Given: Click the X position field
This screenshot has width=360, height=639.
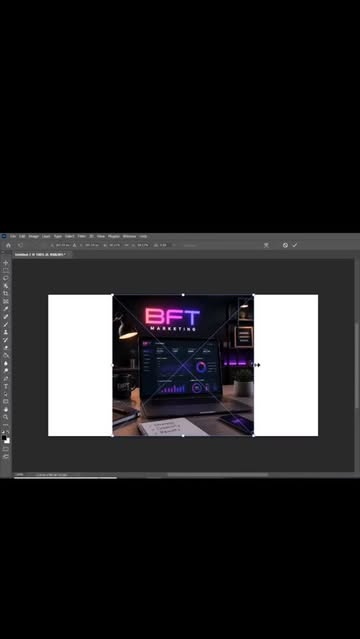Looking at the screenshot, I should click(x=63, y=245).
